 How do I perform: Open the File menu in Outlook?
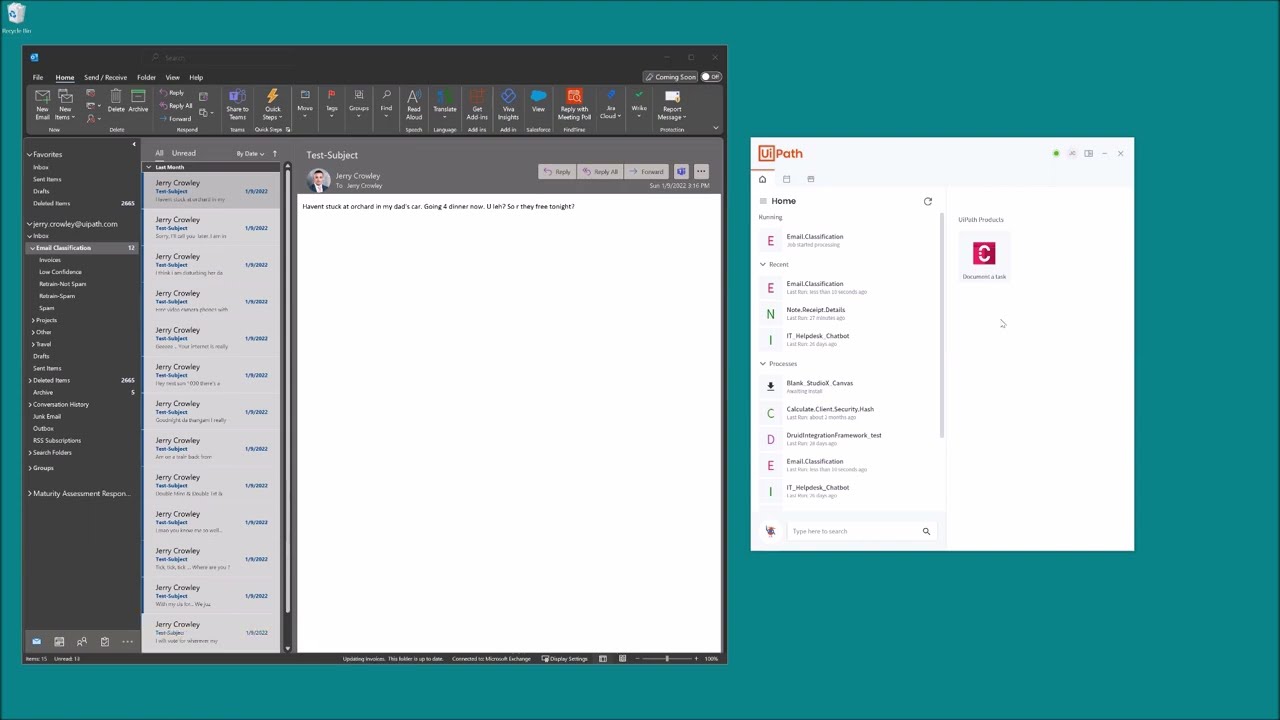click(38, 77)
